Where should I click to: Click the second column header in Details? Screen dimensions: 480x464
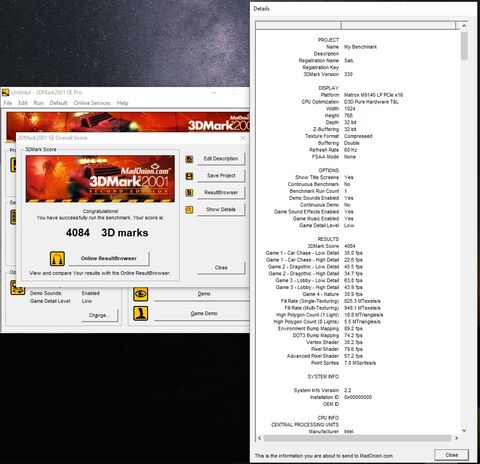(x=398, y=26)
